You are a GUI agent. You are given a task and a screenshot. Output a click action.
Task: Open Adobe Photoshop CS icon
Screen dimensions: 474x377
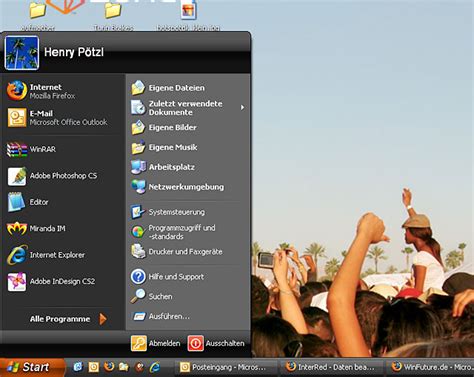[x=17, y=176]
